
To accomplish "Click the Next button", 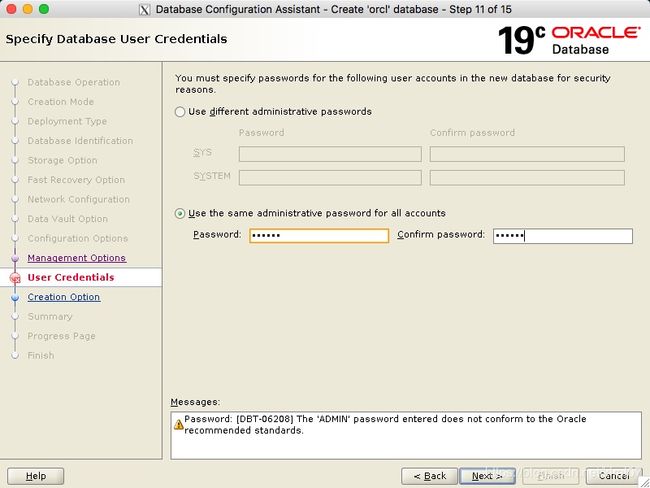I will [x=487, y=476].
